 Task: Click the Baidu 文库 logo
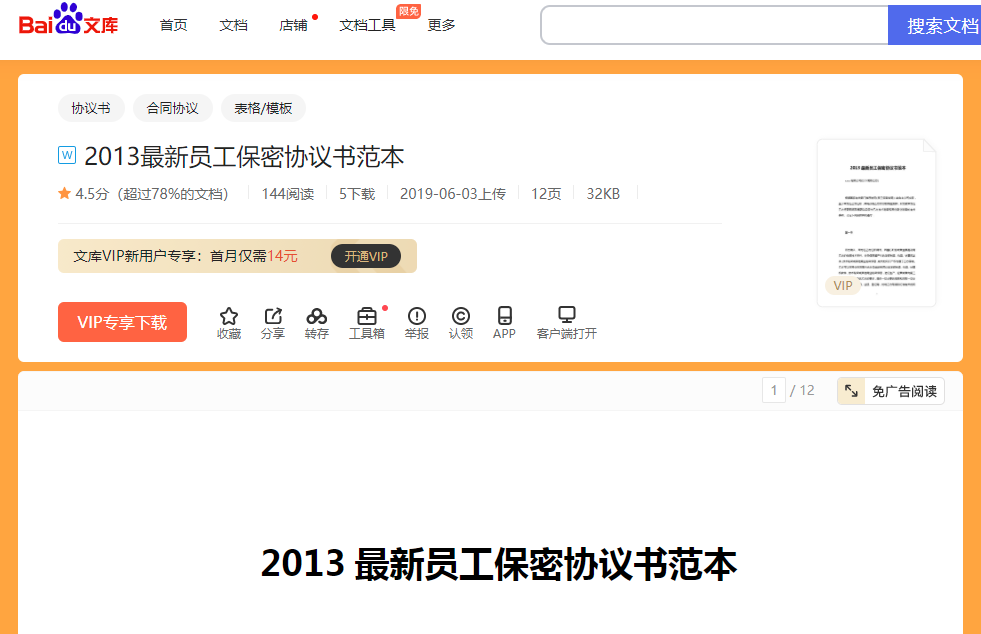pos(65,22)
